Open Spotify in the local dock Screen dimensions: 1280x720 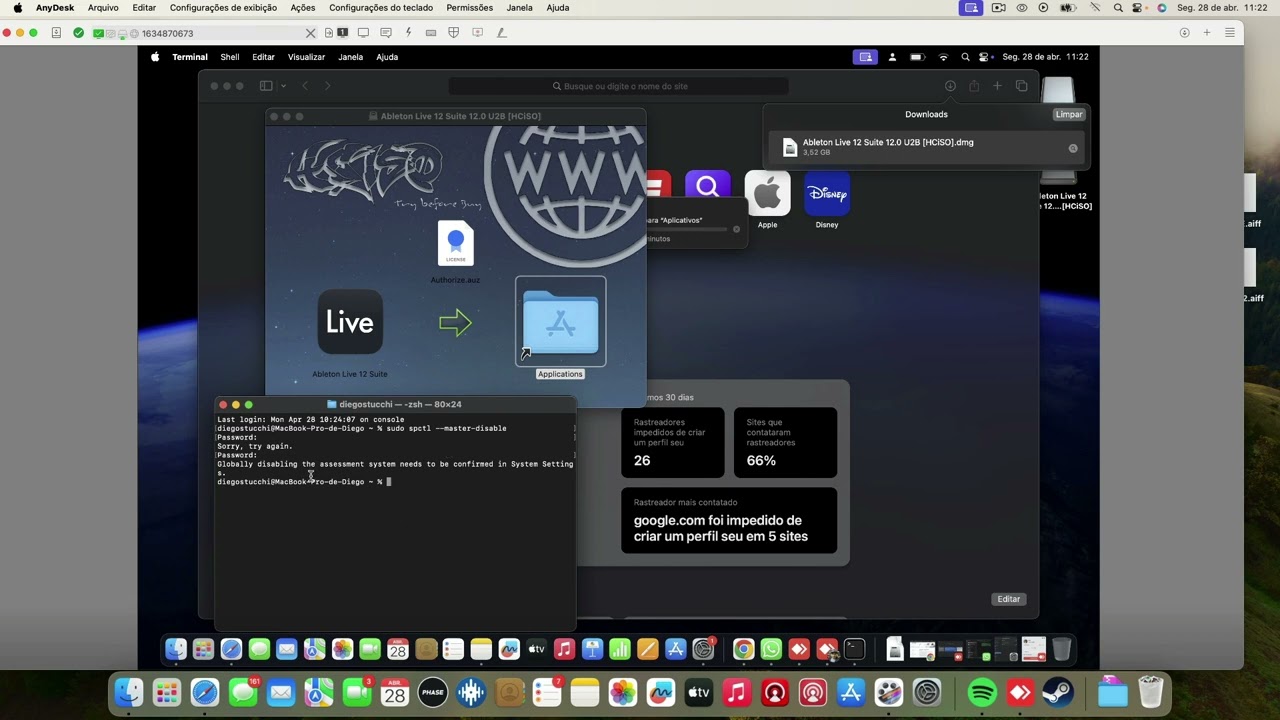coord(983,692)
